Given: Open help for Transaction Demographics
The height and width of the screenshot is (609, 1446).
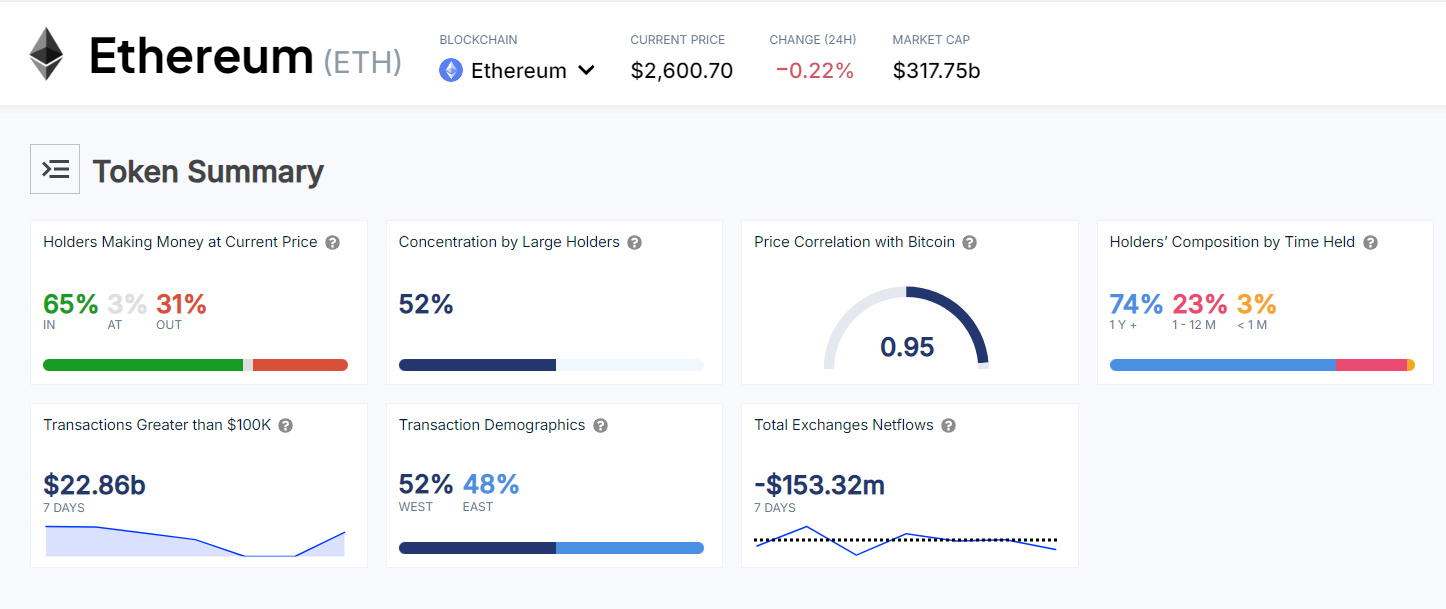Looking at the screenshot, I should (x=600, y=426).
